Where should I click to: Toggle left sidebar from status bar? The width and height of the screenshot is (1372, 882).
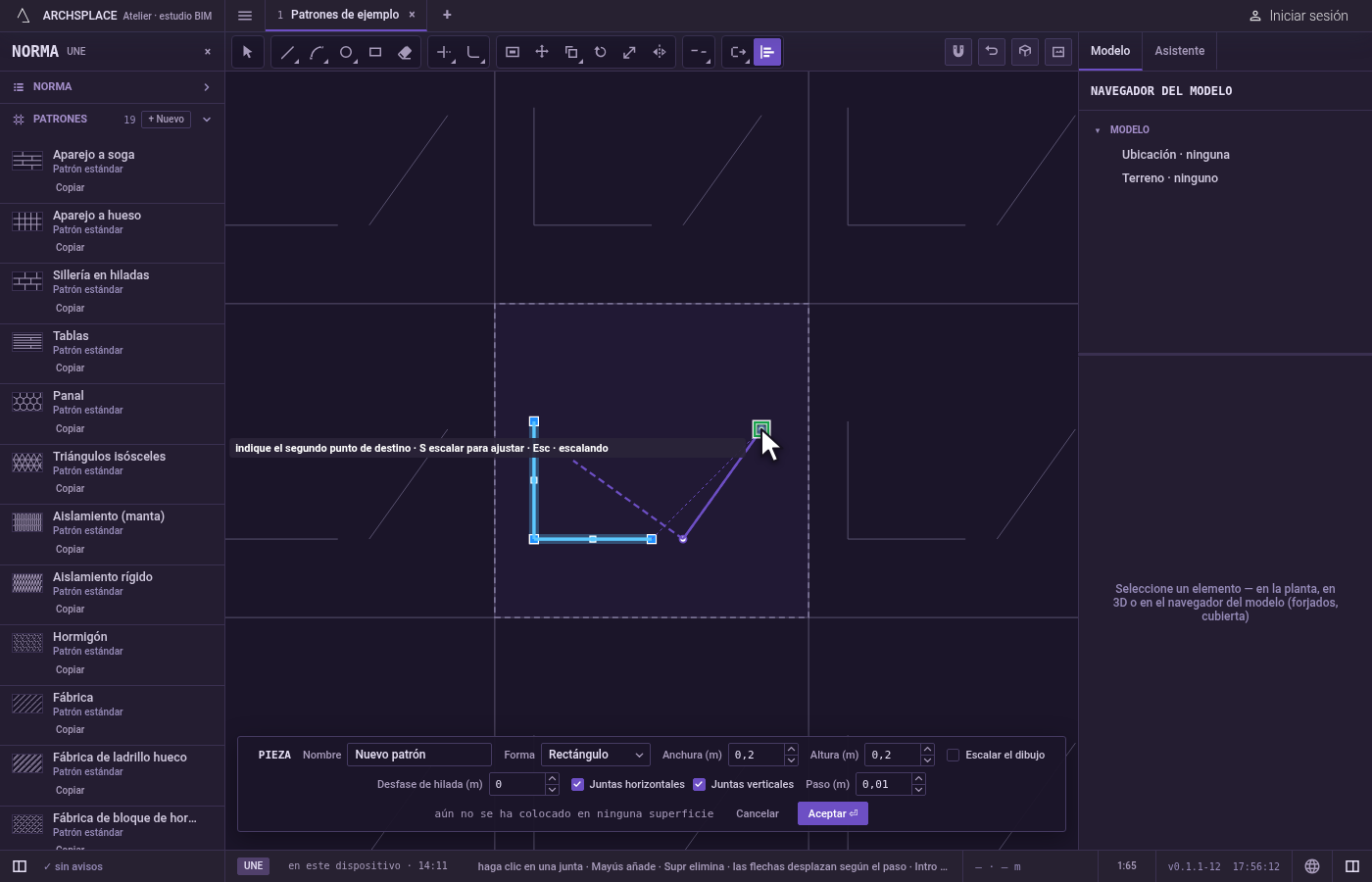19,866
